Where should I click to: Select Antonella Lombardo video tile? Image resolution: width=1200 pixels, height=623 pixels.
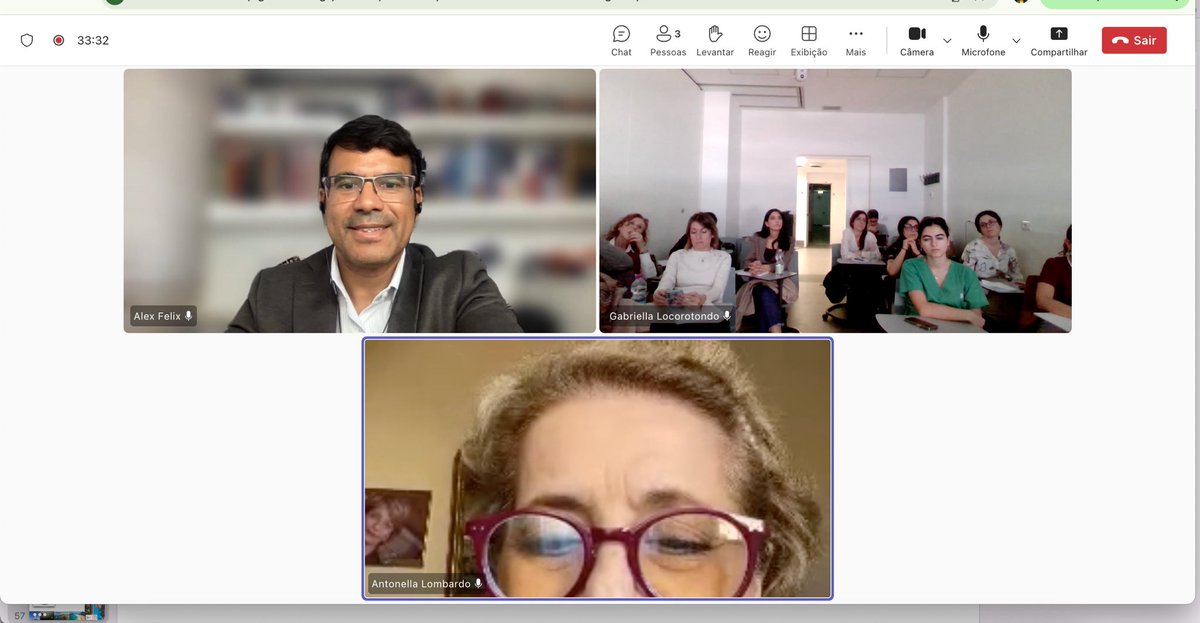coord(597,469)
